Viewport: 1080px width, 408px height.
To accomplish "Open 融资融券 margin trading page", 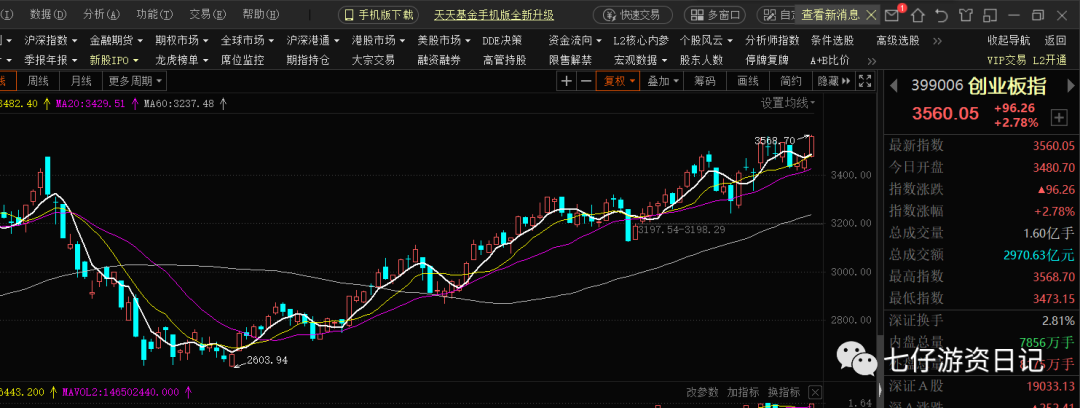I will [439, 61].
